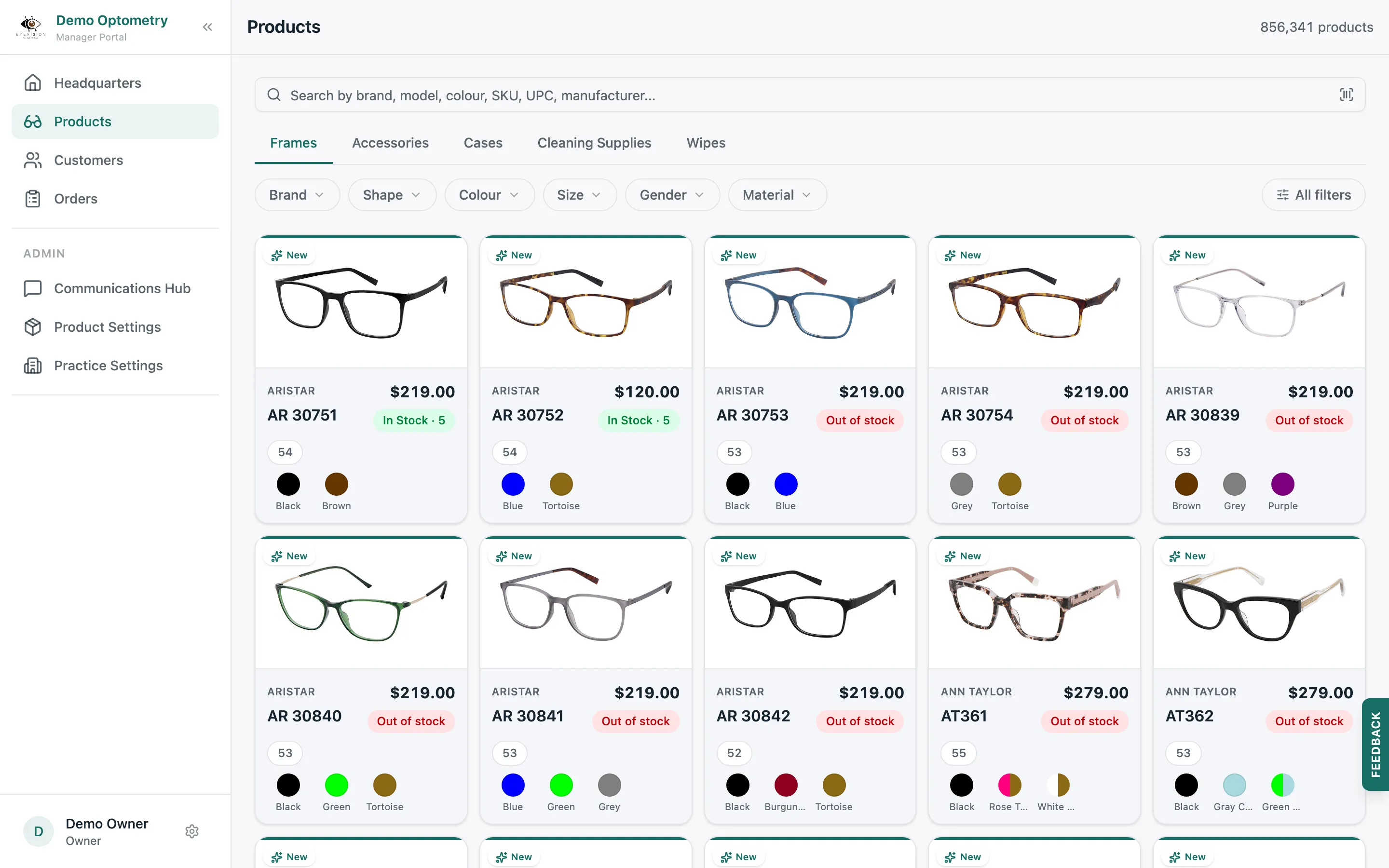
Task: Click the Headquarters home icon
Action: (33, 82)
